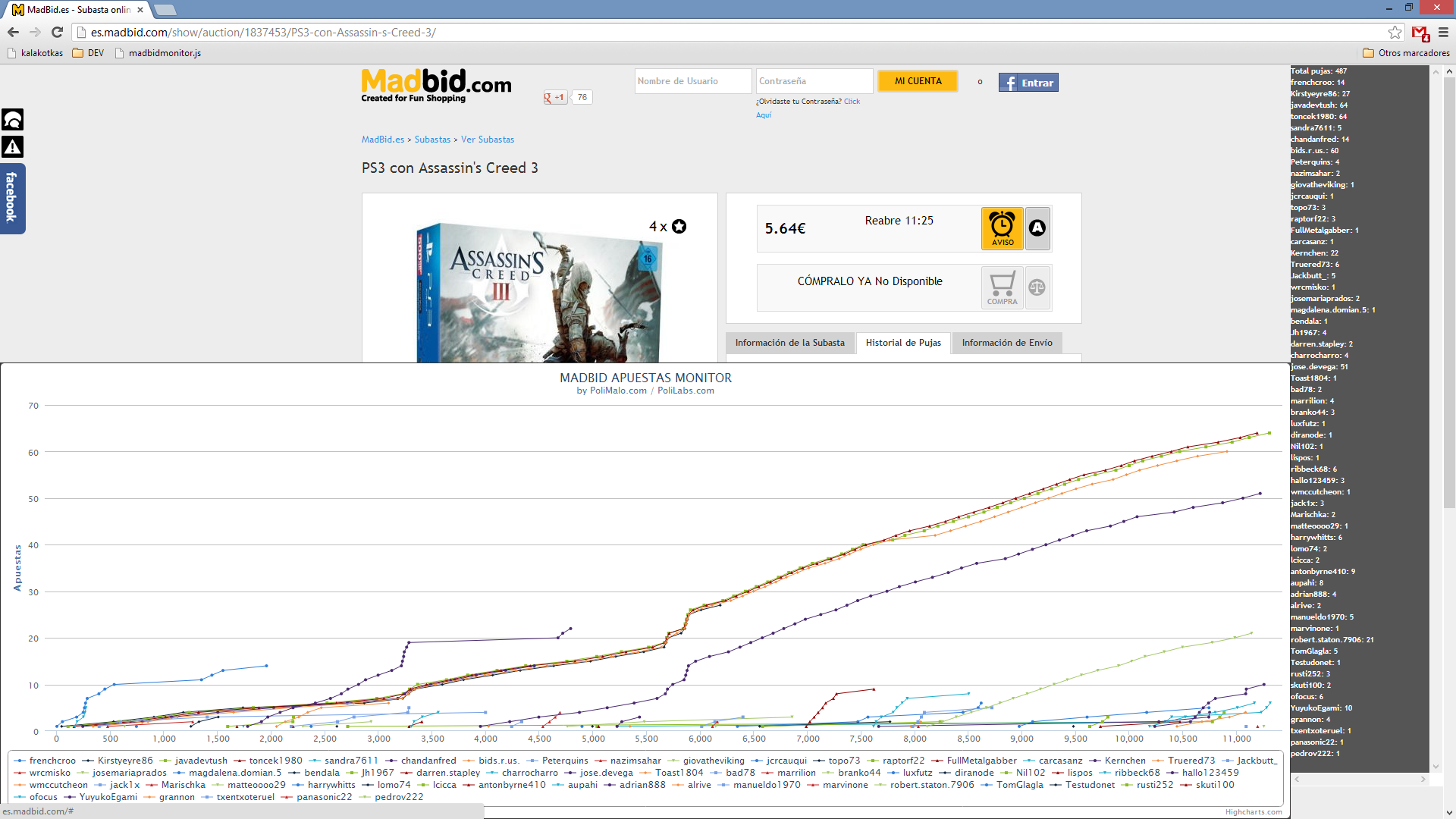
Task: Open the Highcharts.com credit link
Action: [x=1254, y=811]
